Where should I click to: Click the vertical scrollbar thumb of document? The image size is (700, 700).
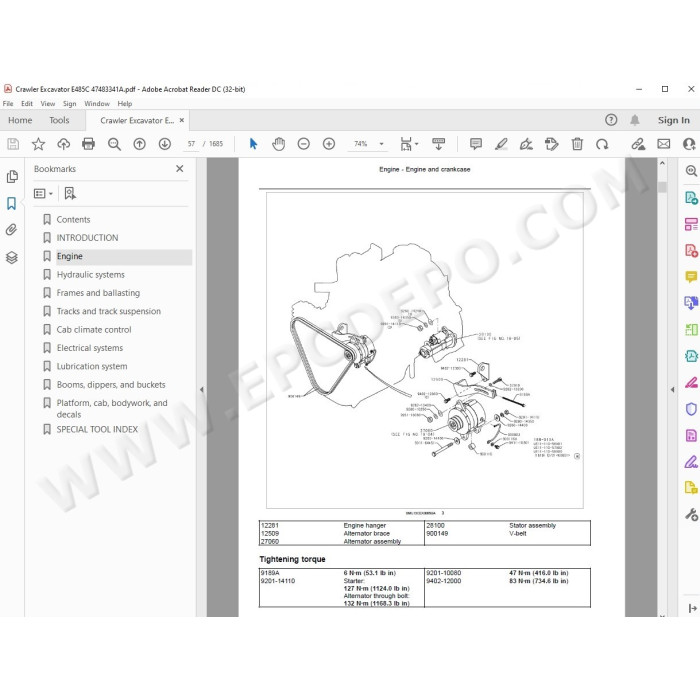click(x=662, y=187)
